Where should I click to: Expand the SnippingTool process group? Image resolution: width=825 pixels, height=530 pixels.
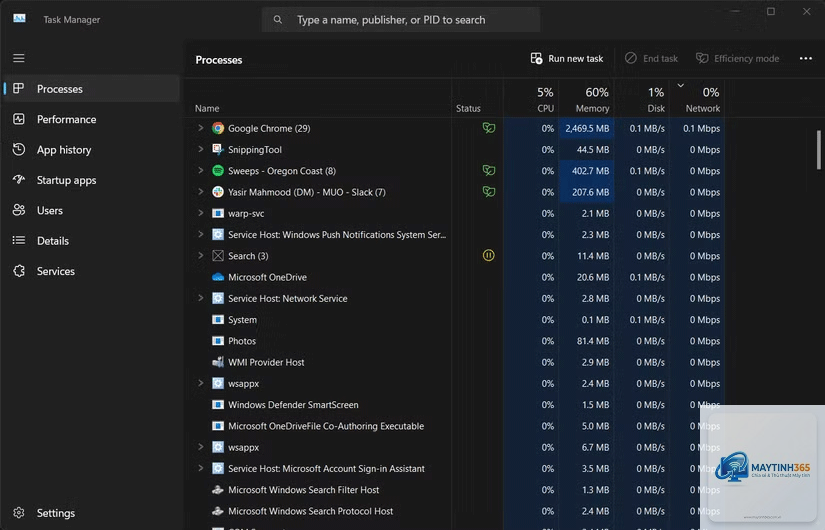pyautogui.click(x=200, y=149)
